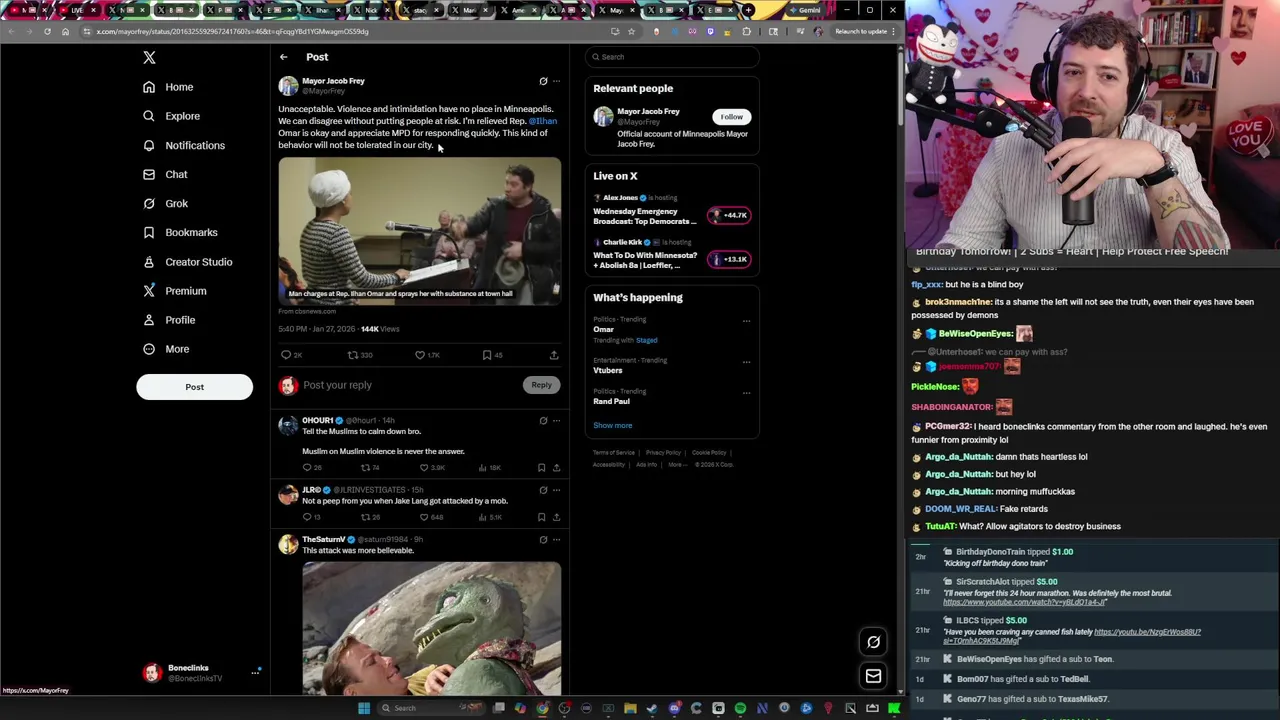Open Creator Studio in sidebar
The height and width of the screenshot is (720, 1280).
pyautogui.click(x=187, y=262)
